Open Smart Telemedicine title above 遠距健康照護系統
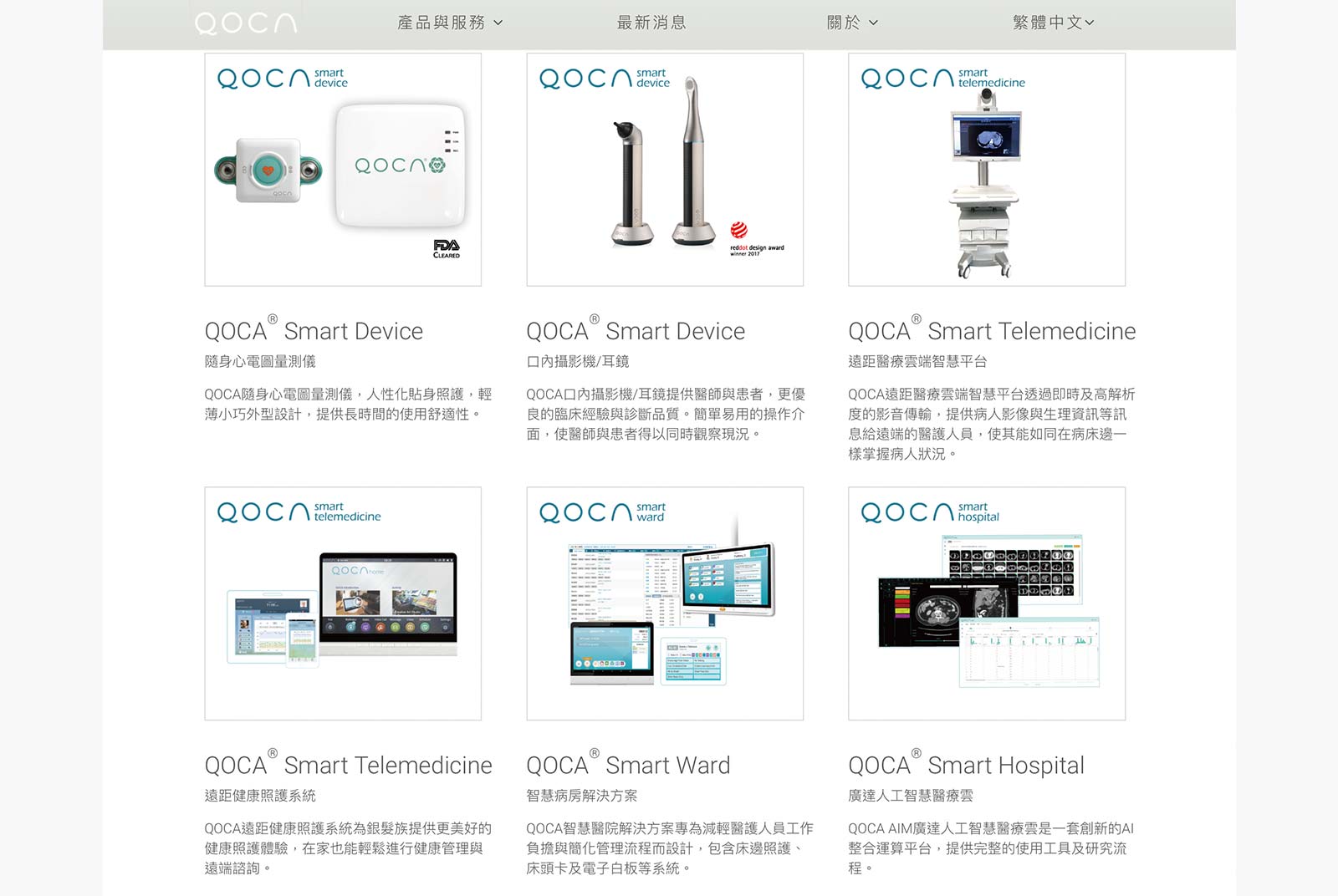 [349, 763]
